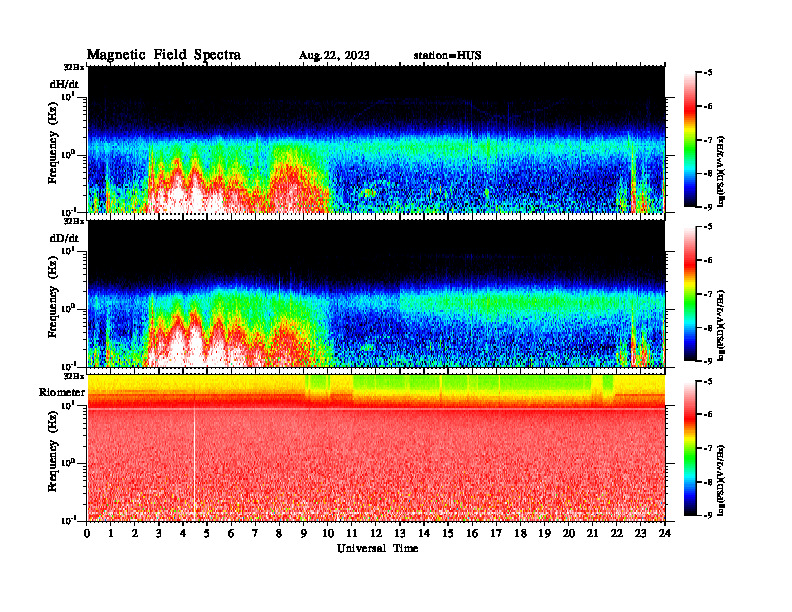This screenshot has height=612, width=792.
Task: Click hour tick label "4" on time axis
Action: click(x=183, y=534)
